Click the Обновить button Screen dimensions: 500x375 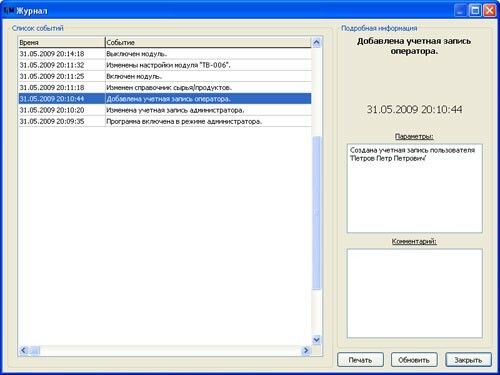point(414,360)
